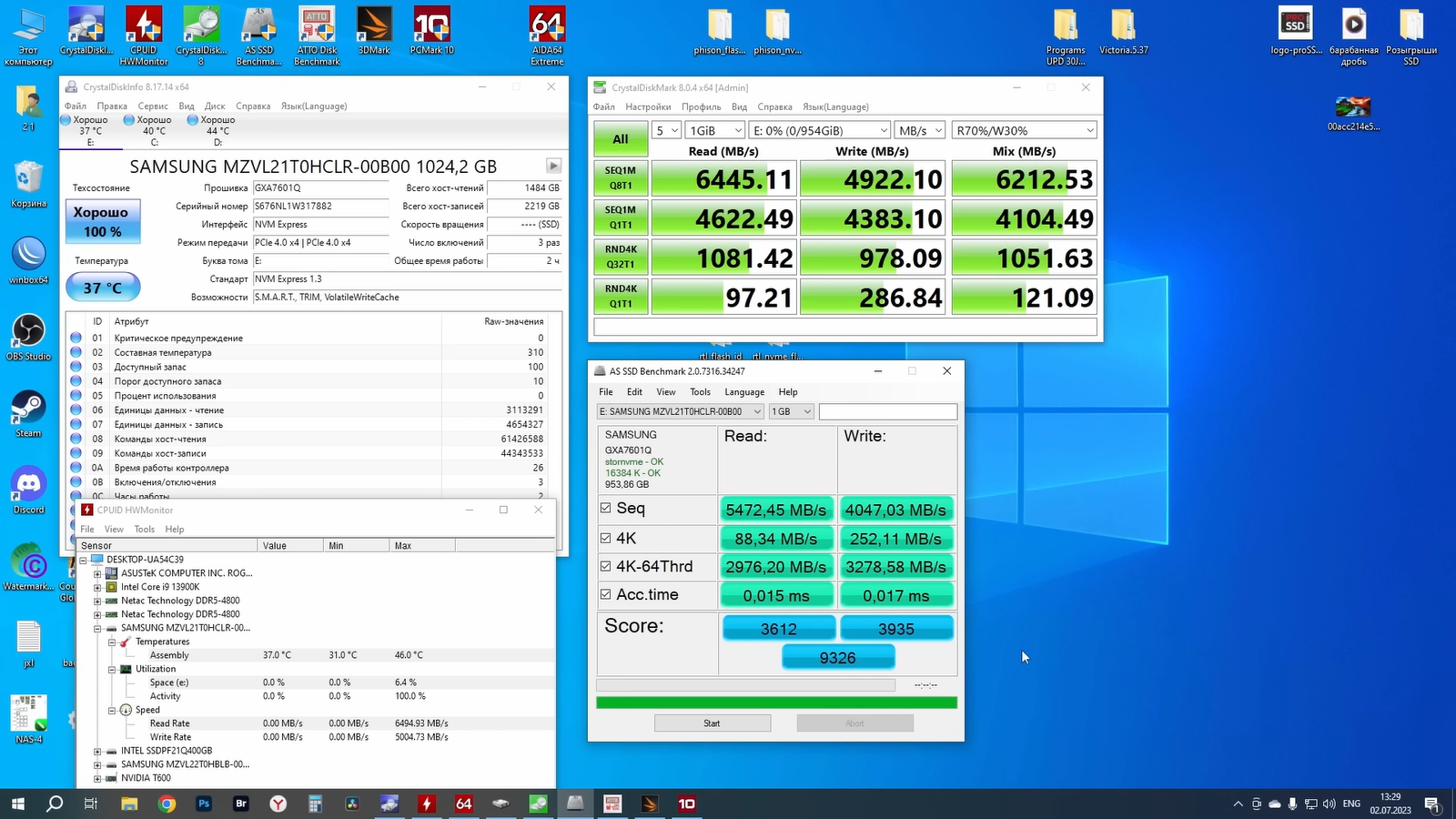Open Tools menu in AS SSD Benchmark
1456x819 pixels.
pos(700,392)
